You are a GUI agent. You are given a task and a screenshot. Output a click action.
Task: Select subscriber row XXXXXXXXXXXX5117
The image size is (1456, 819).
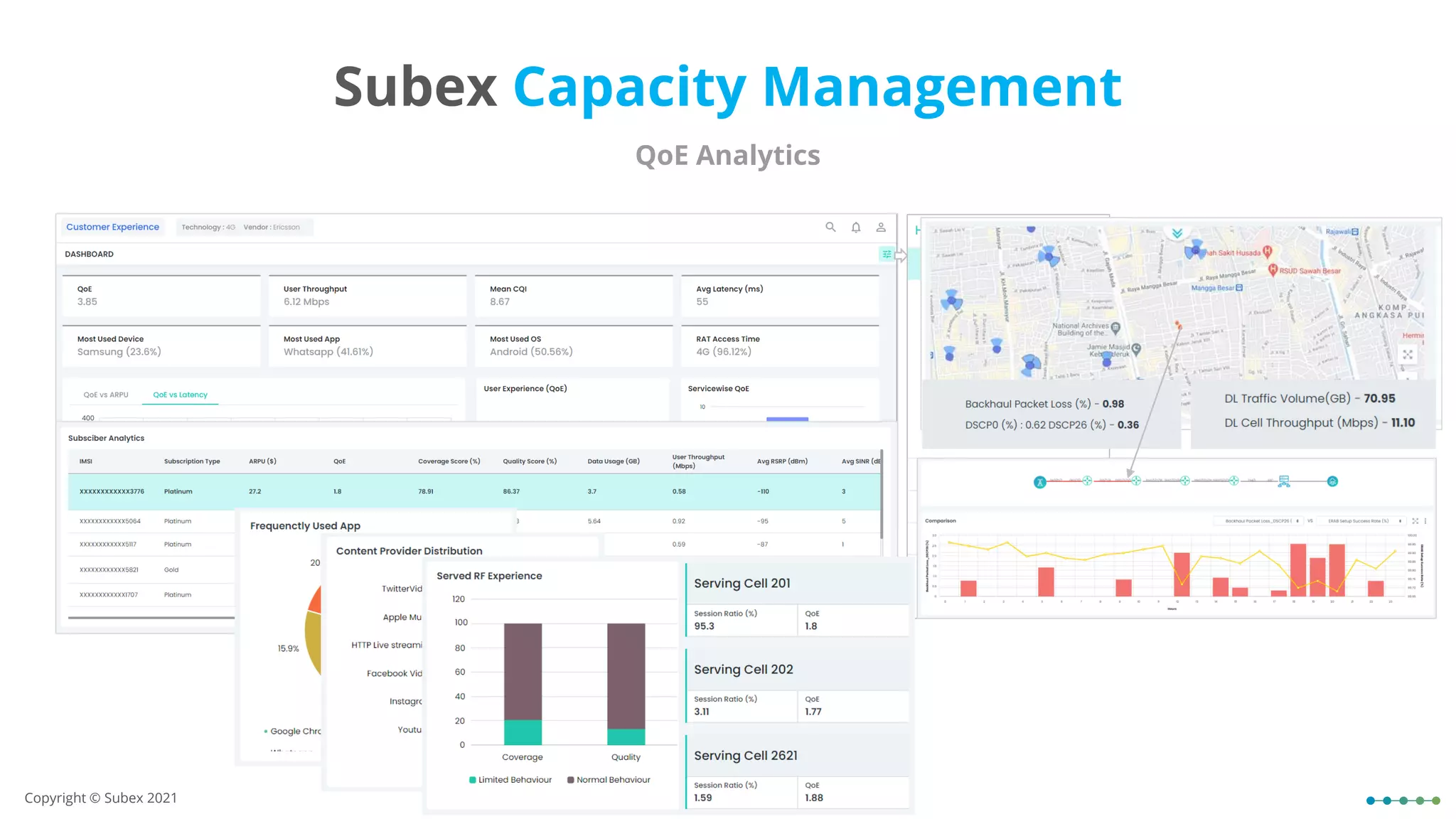[x=151, y=545]
